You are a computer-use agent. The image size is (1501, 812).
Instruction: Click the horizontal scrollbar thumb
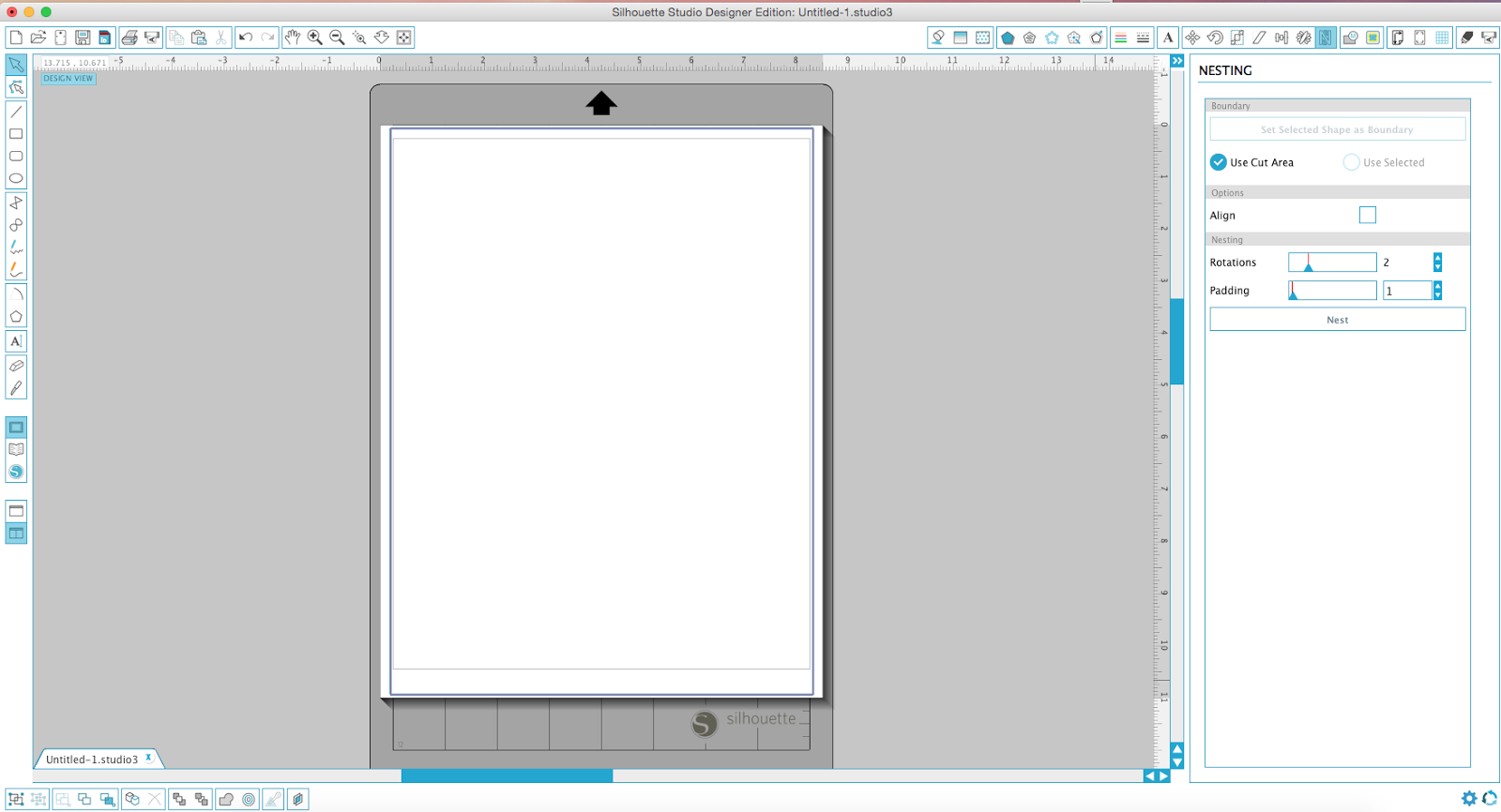click(507, 776)
